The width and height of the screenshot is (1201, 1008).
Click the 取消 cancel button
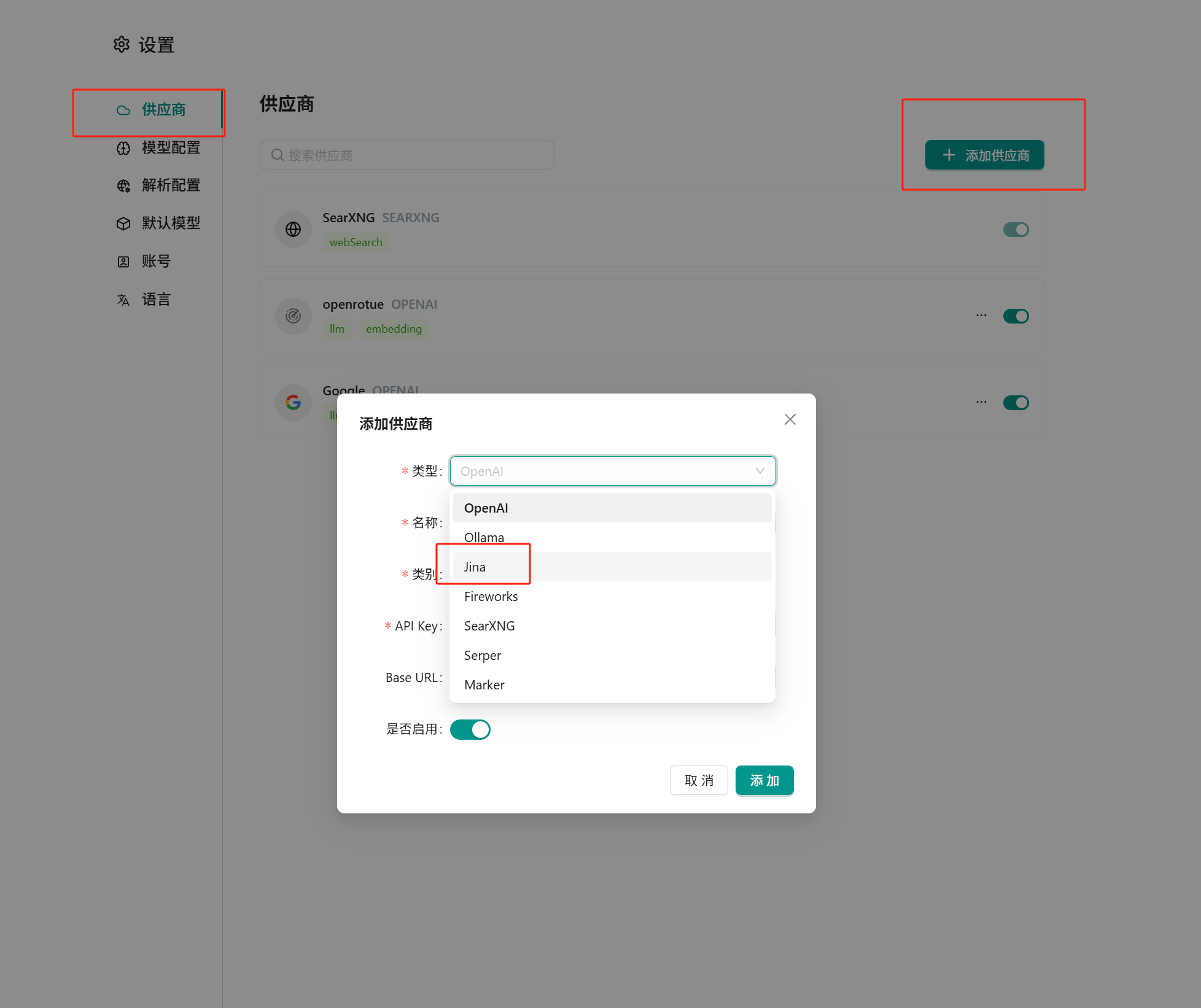coord(699,780)
